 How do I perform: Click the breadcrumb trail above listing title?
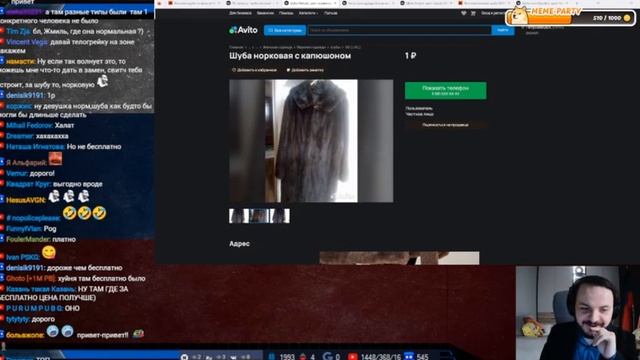(x=295, y=47)
